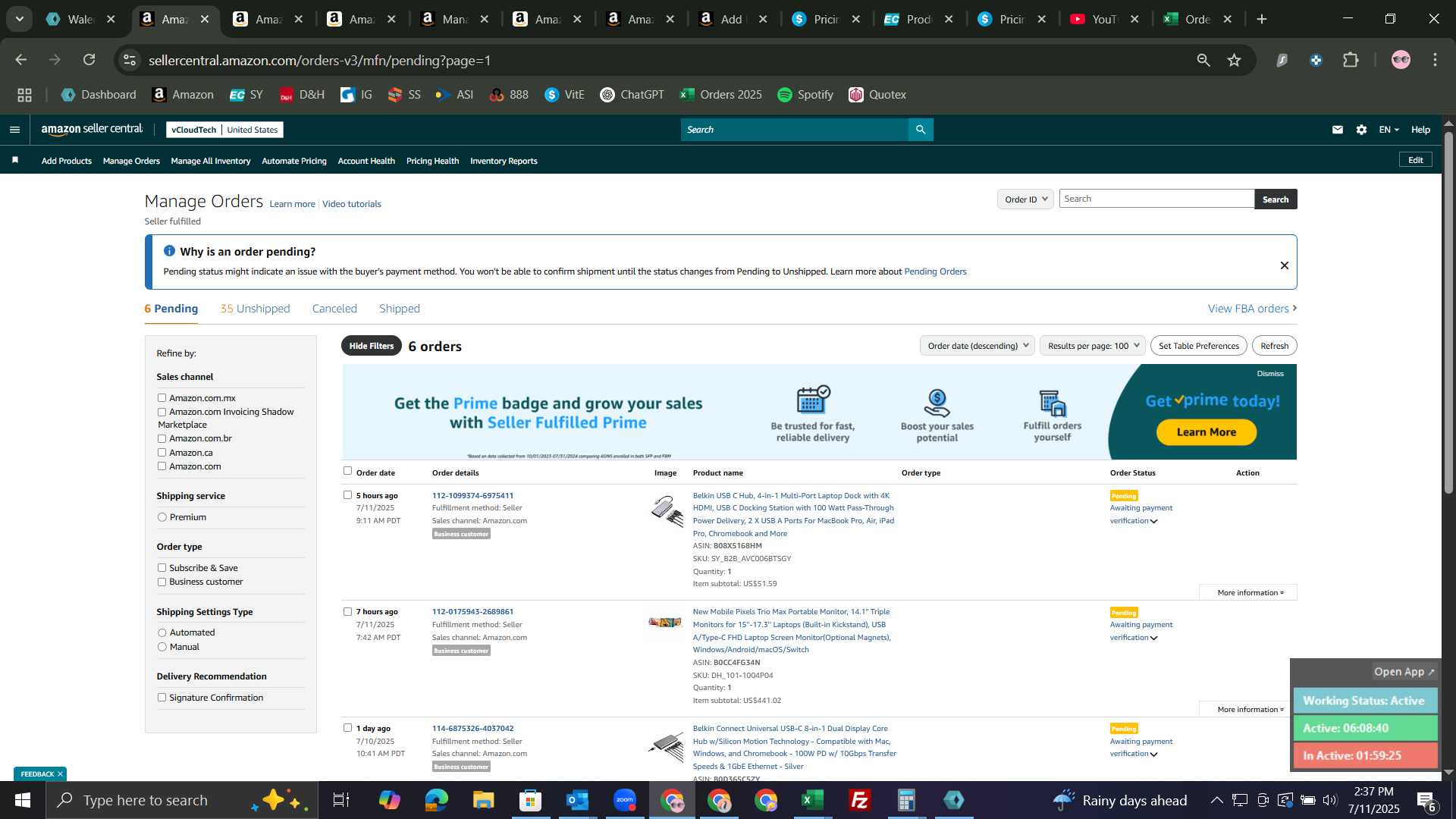This screenshot has width=1456, height=819.
Task: Check the Business customer filter
Action: (162, 582)
